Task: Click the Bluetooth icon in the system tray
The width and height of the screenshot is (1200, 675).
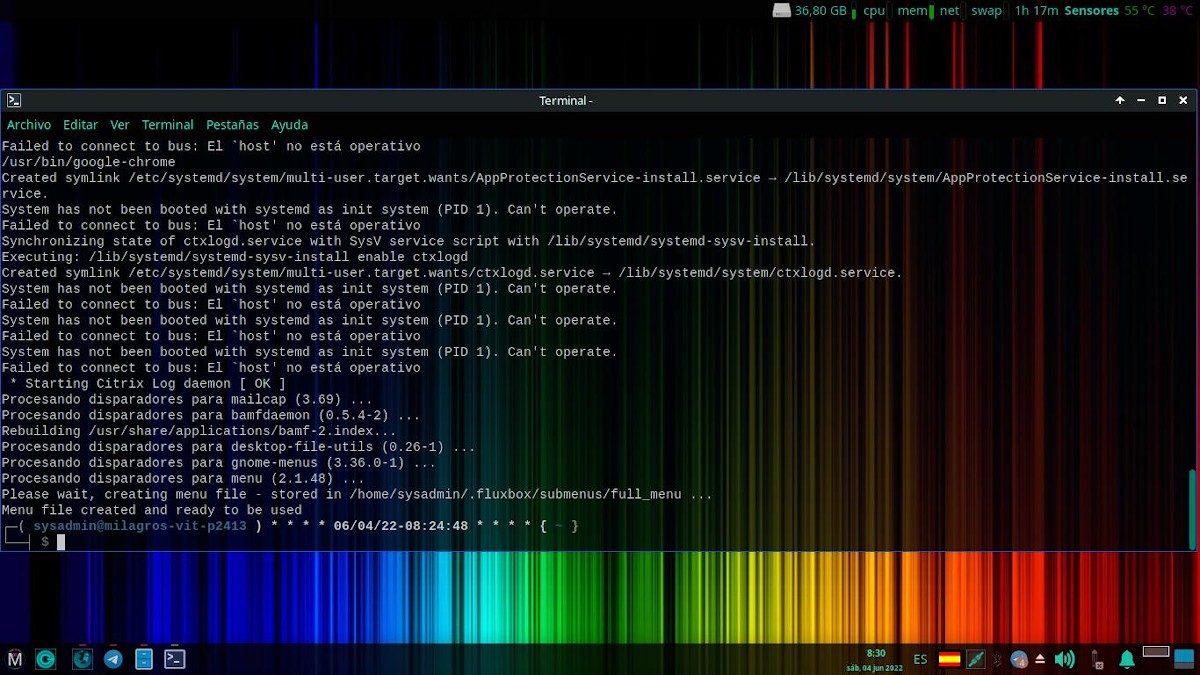Action: (996, 659)
